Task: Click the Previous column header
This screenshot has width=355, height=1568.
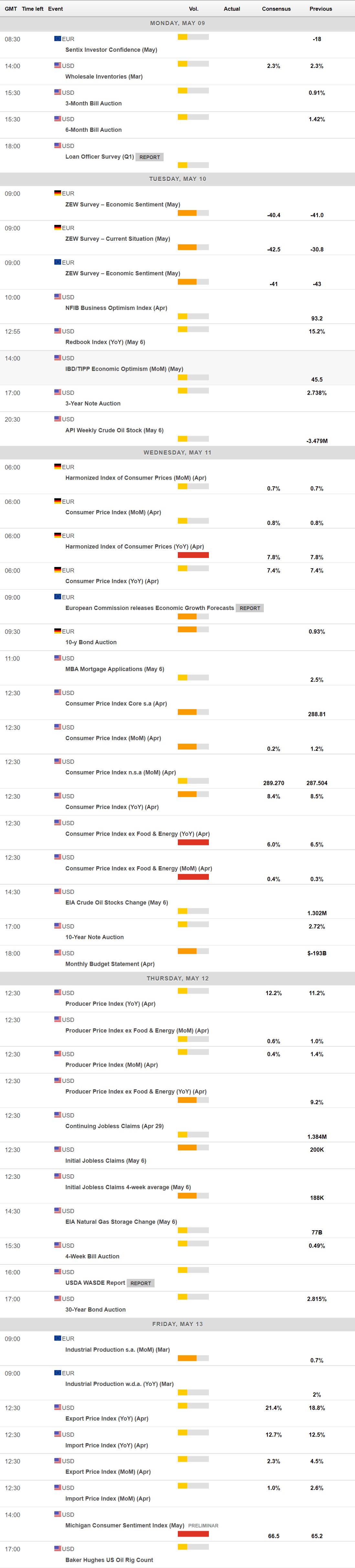Action: click(320, 9)
